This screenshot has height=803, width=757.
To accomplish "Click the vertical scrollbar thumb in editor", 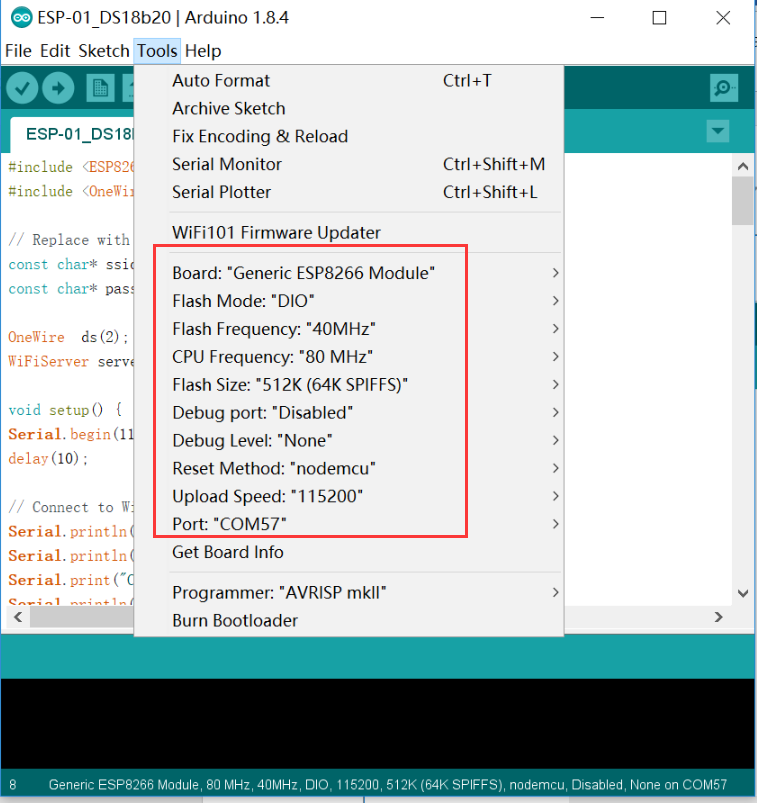I will [x=743, y=201].
